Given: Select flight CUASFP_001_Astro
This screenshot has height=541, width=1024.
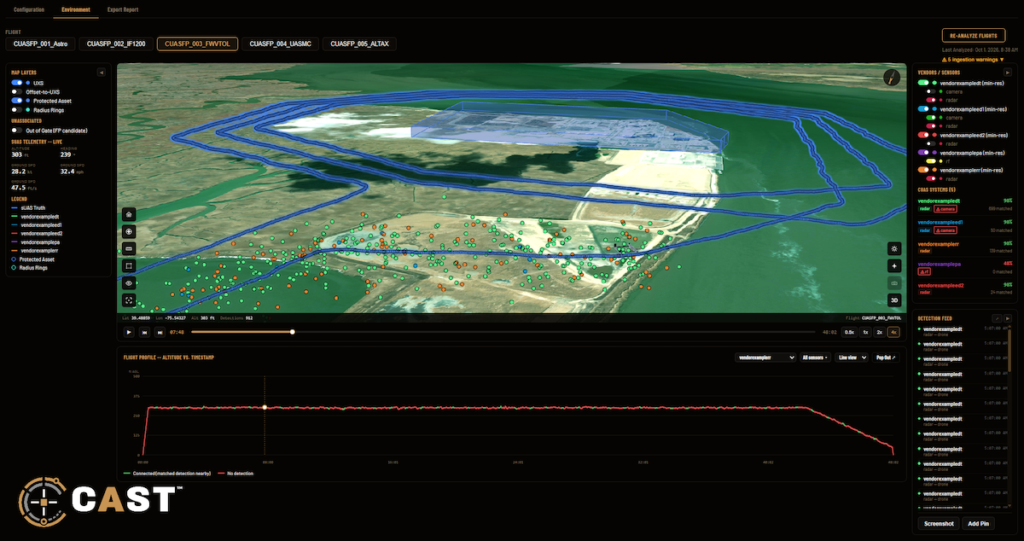Looking at the screenshot, I should click(40, 44).
